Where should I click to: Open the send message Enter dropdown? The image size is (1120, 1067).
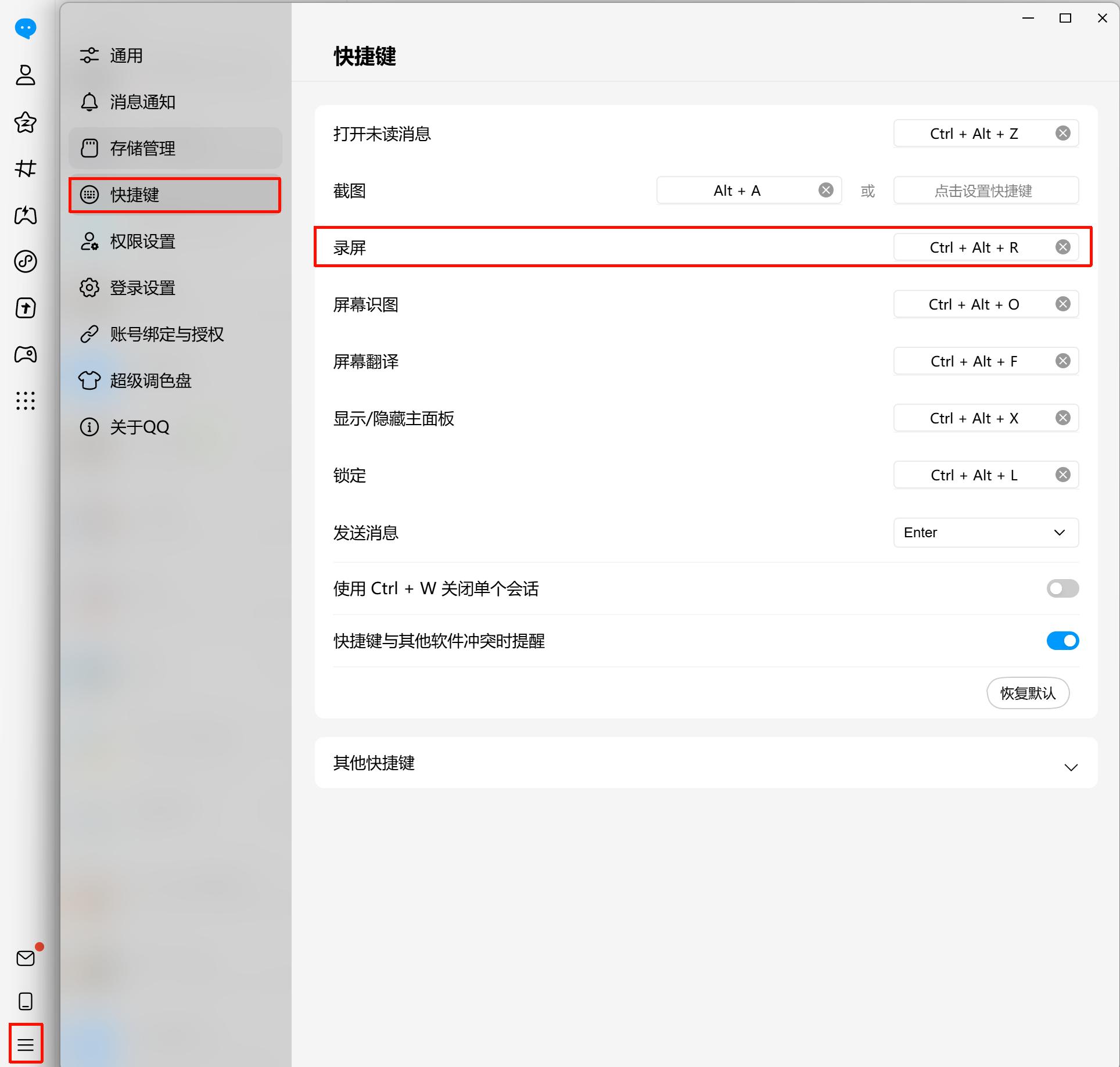(x=985, y=533)
